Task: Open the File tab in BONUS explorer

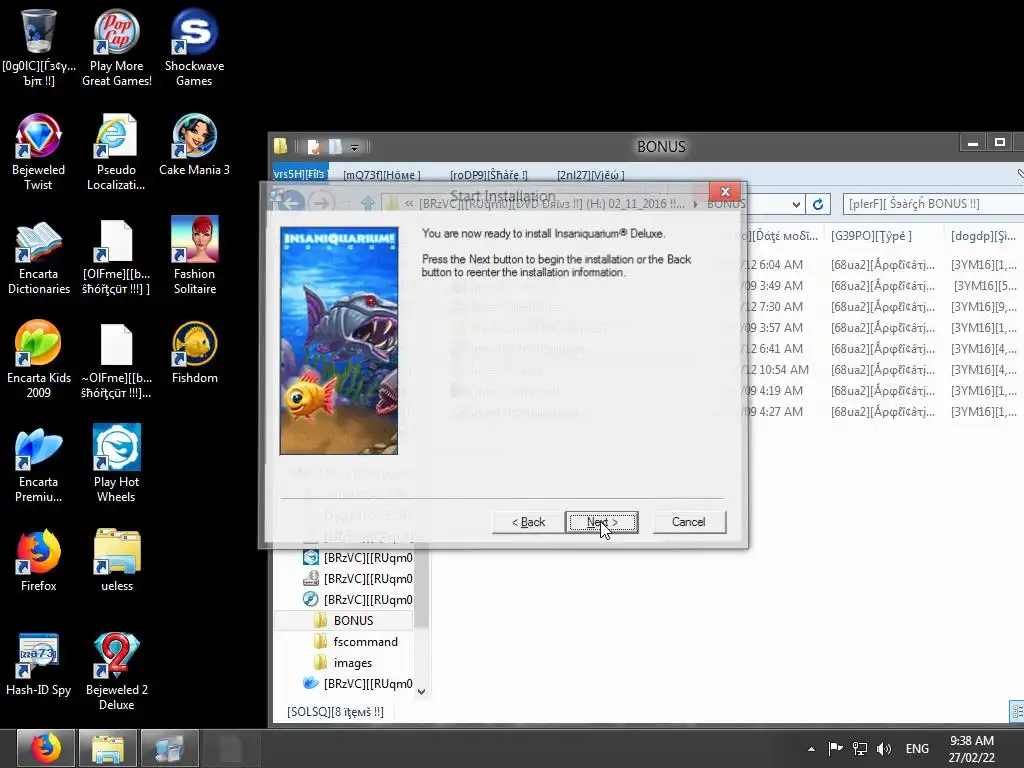Action: pyautogui.click(x=299, y=174)
